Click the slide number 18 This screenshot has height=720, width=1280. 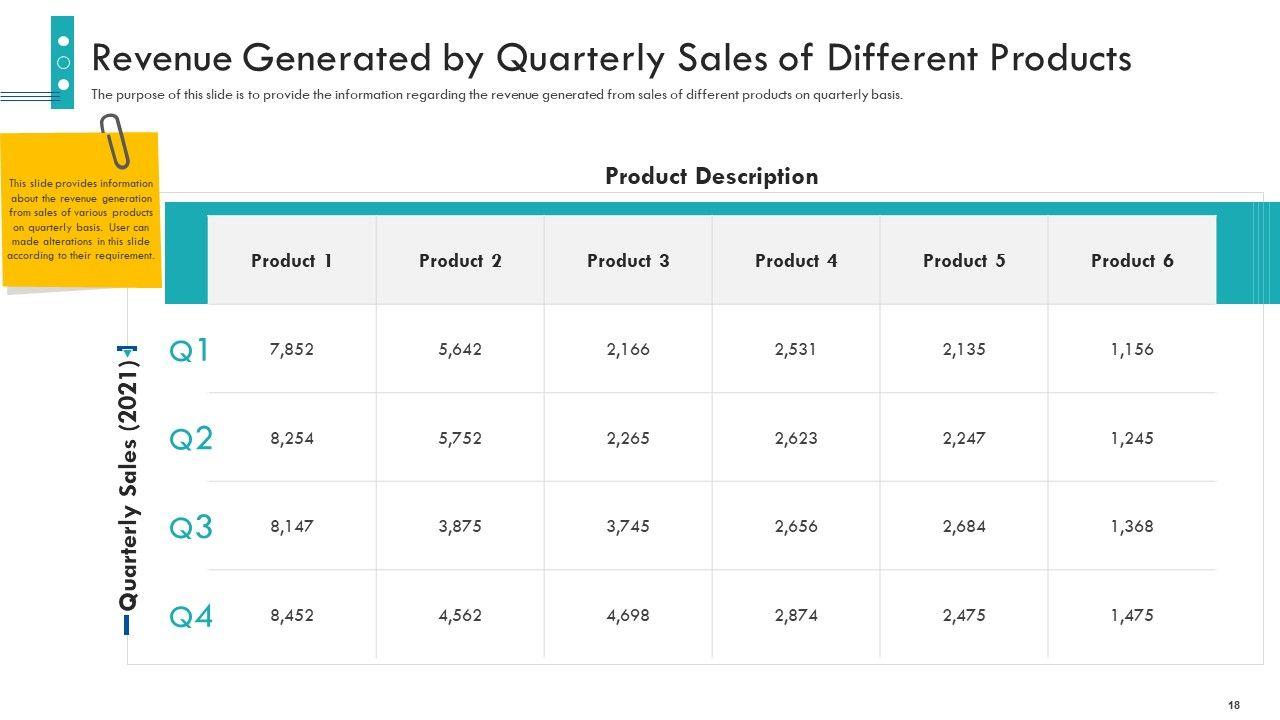click(1234, 705)
